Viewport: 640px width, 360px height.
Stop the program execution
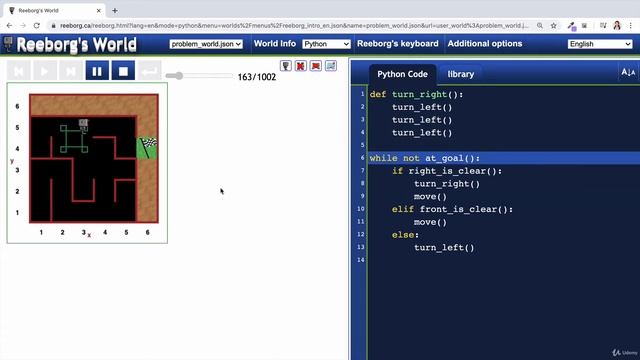click(123, 71)
